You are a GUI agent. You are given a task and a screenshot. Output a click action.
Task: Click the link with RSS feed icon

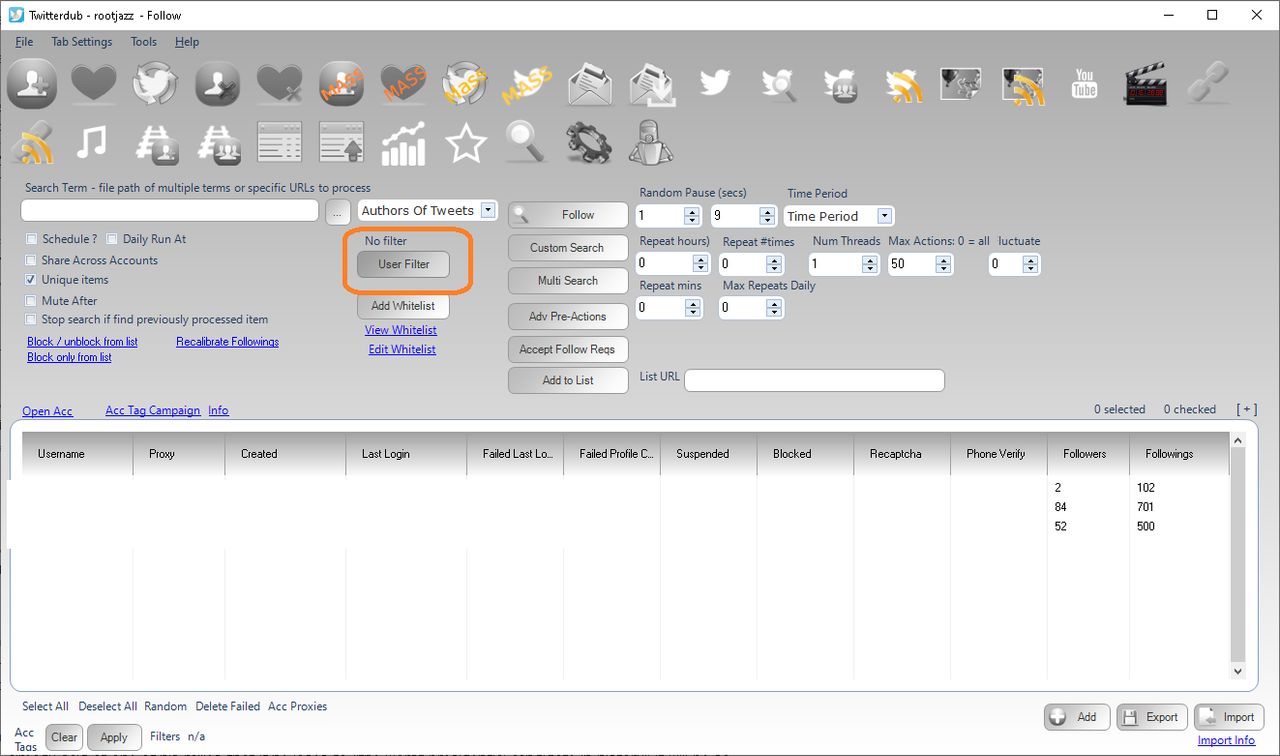pos(32,143)
